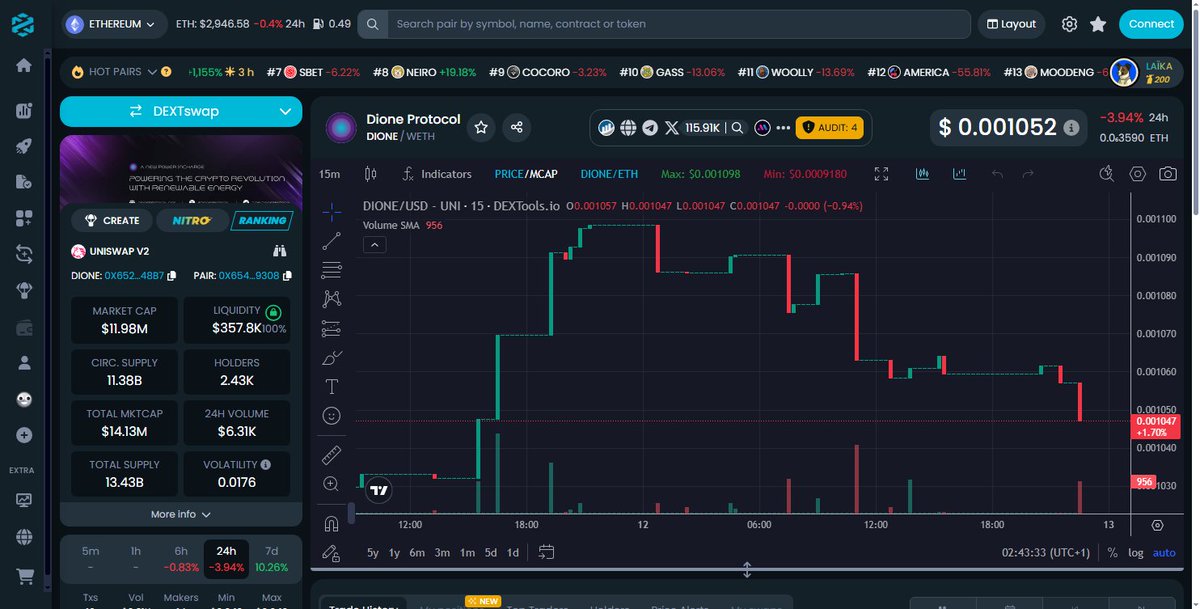Switch the chart to DIONE/ETH pricing
Image resolution: width=1200 pixels, height=609 pixels.
609,174
